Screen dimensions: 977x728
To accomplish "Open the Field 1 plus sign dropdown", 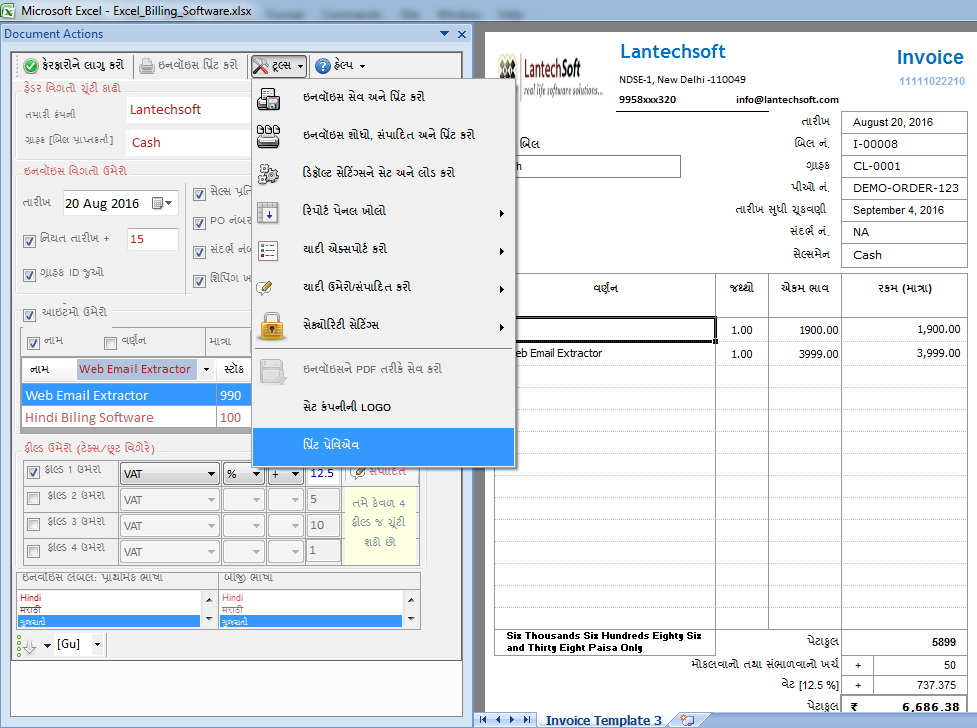I will pyautogui.click(x=285, y=474).
